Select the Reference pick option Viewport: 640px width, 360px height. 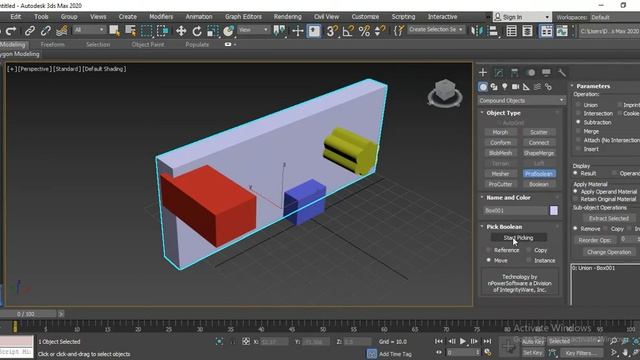[x=489, y=250]
